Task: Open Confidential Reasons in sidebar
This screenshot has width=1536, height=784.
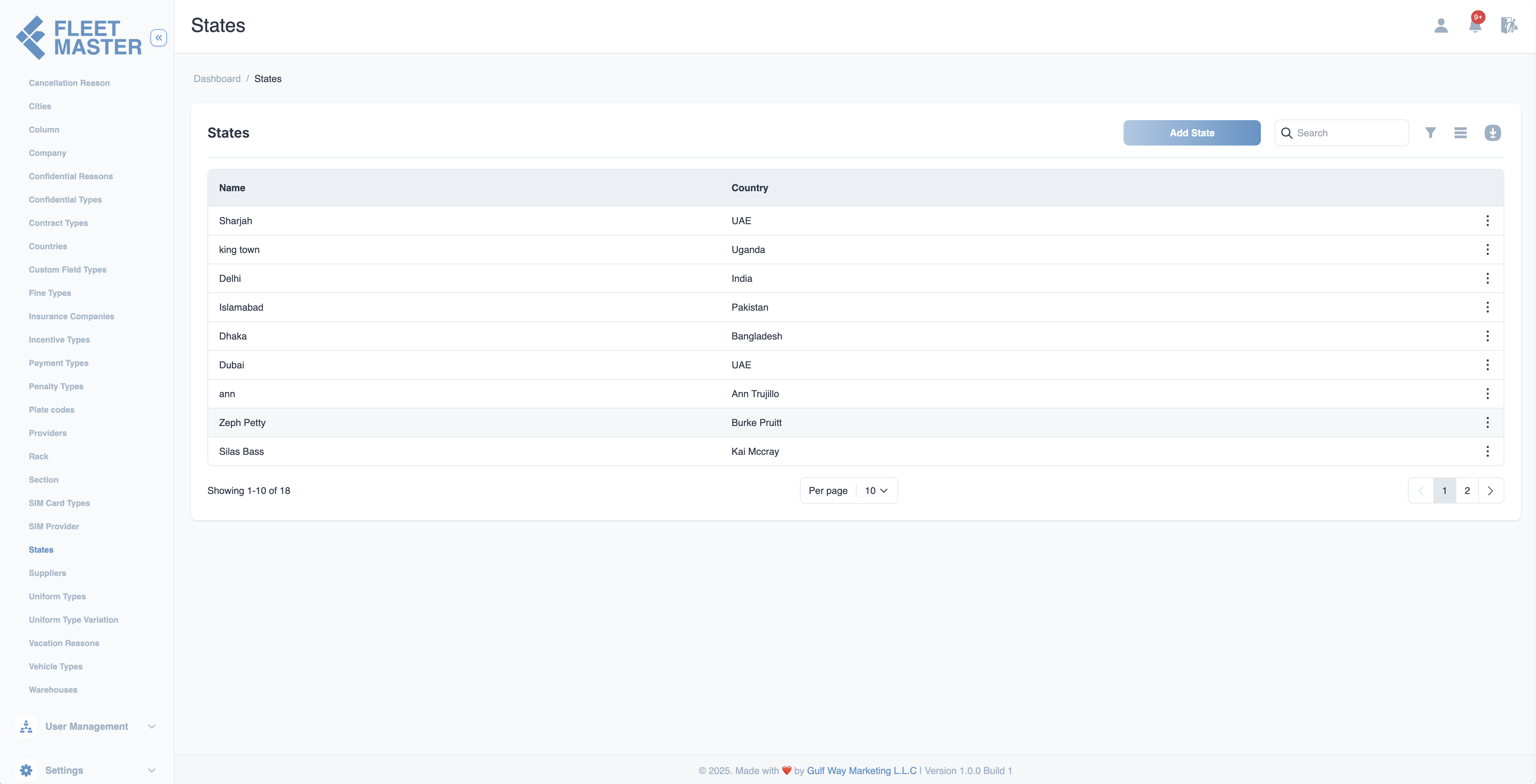Action: tap(71, 176)
